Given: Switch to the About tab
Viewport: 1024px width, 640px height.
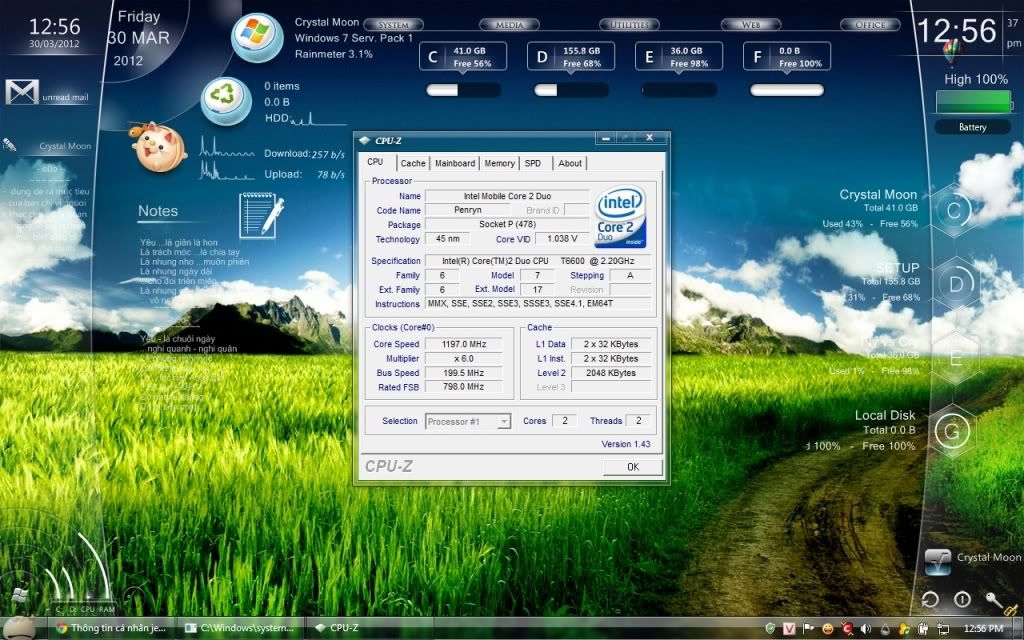Looking at the screenshot, I should [569, 163].
